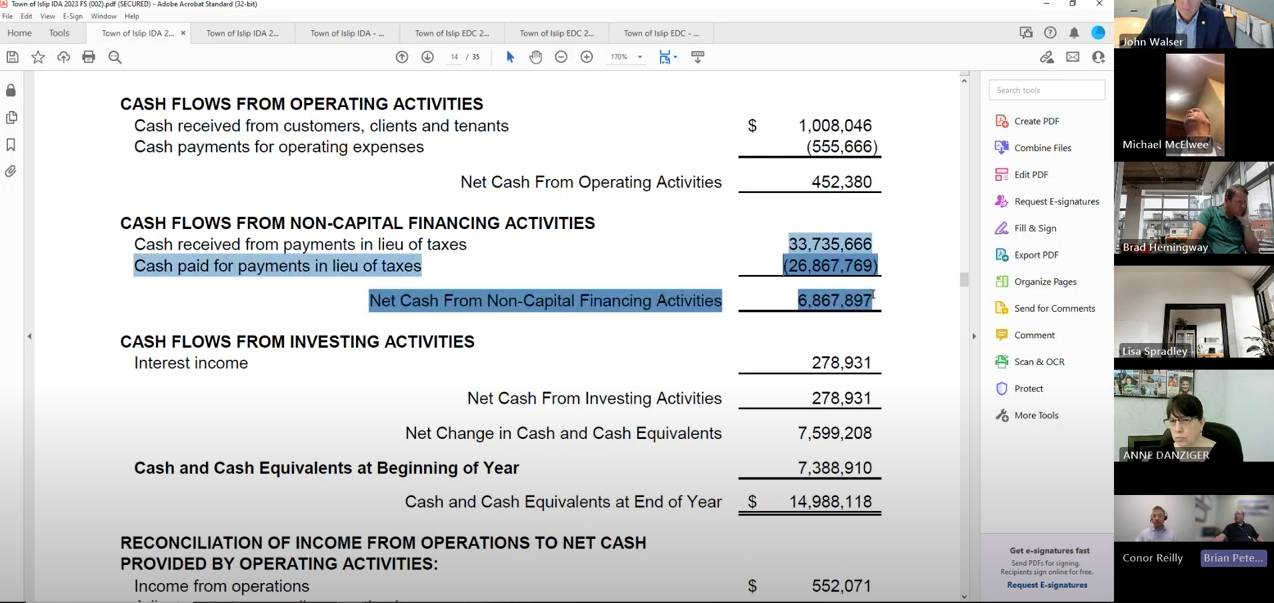Expand the left navigation pane arrow
1274x603 pixels.
(29, 336)
